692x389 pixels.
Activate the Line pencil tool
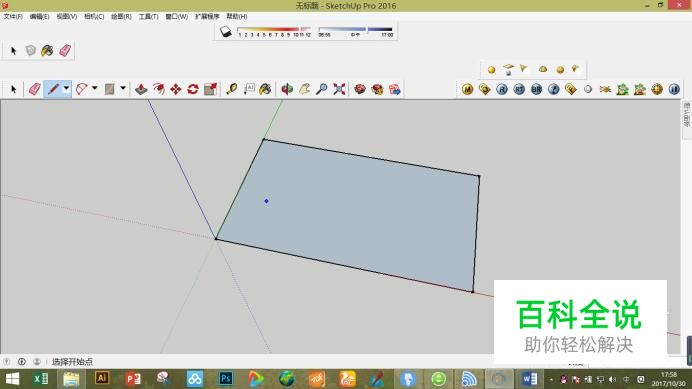53,89
